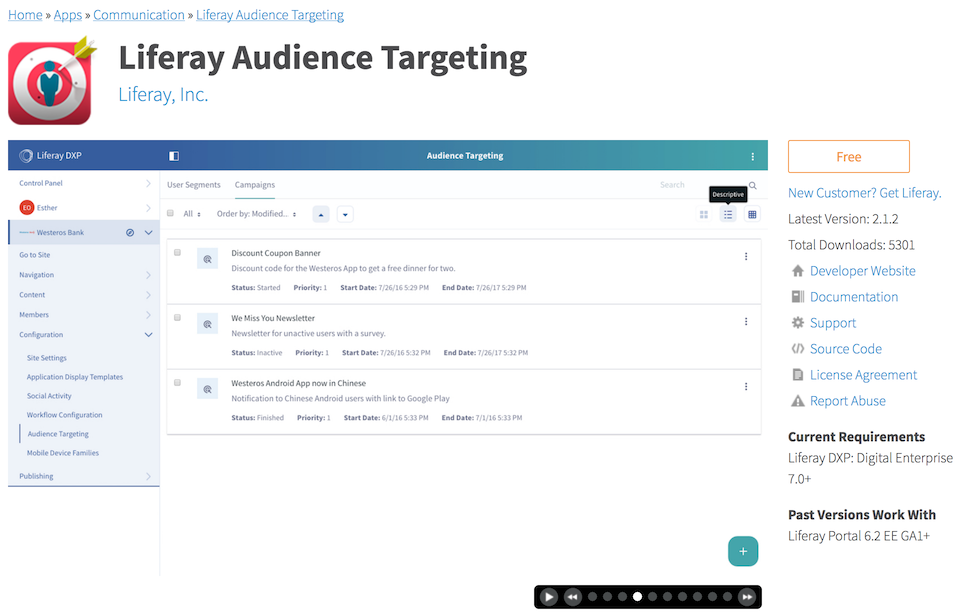Open the Order by Modified dropdown
The width and height of the screenshot is (960, 616).
tap(257, 214)
